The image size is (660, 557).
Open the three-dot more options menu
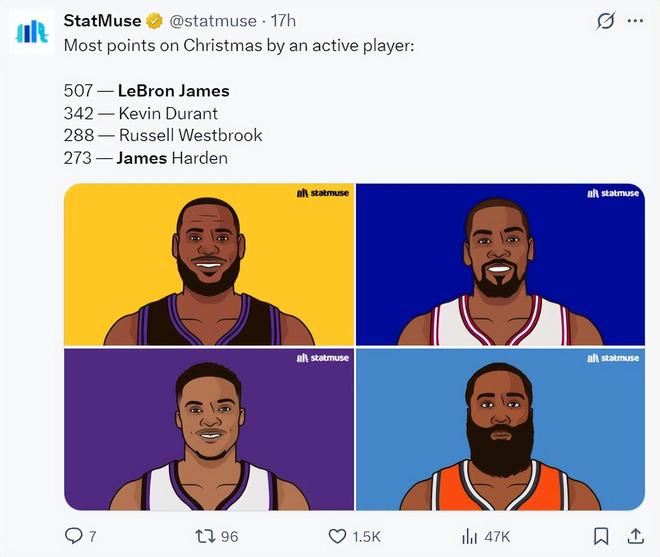coord(635,21)
